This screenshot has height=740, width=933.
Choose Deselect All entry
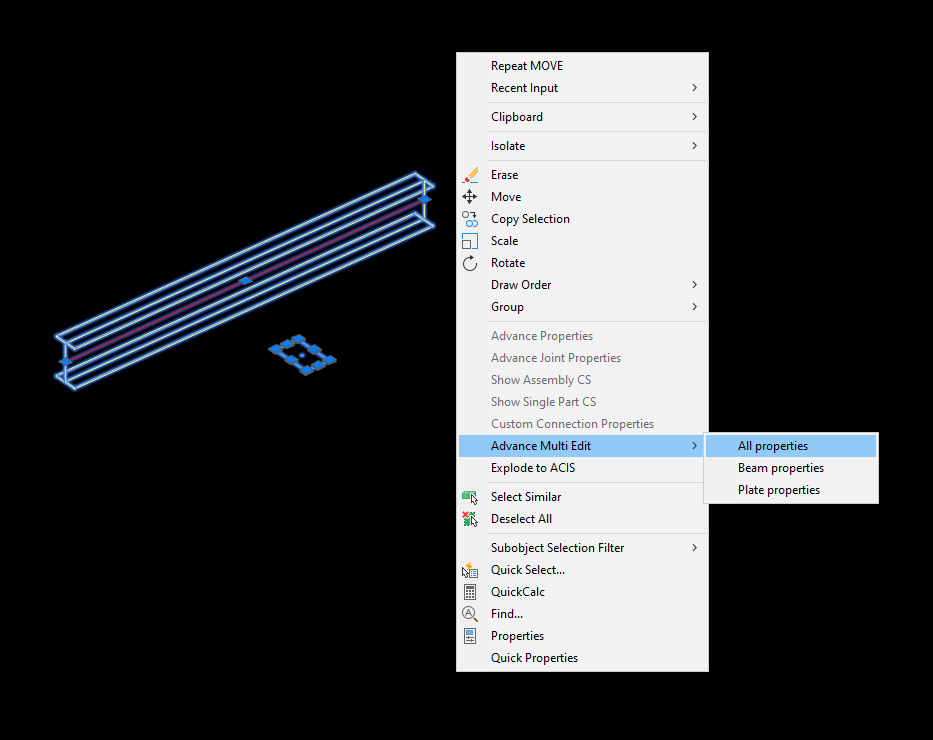(x=583, y=519)
